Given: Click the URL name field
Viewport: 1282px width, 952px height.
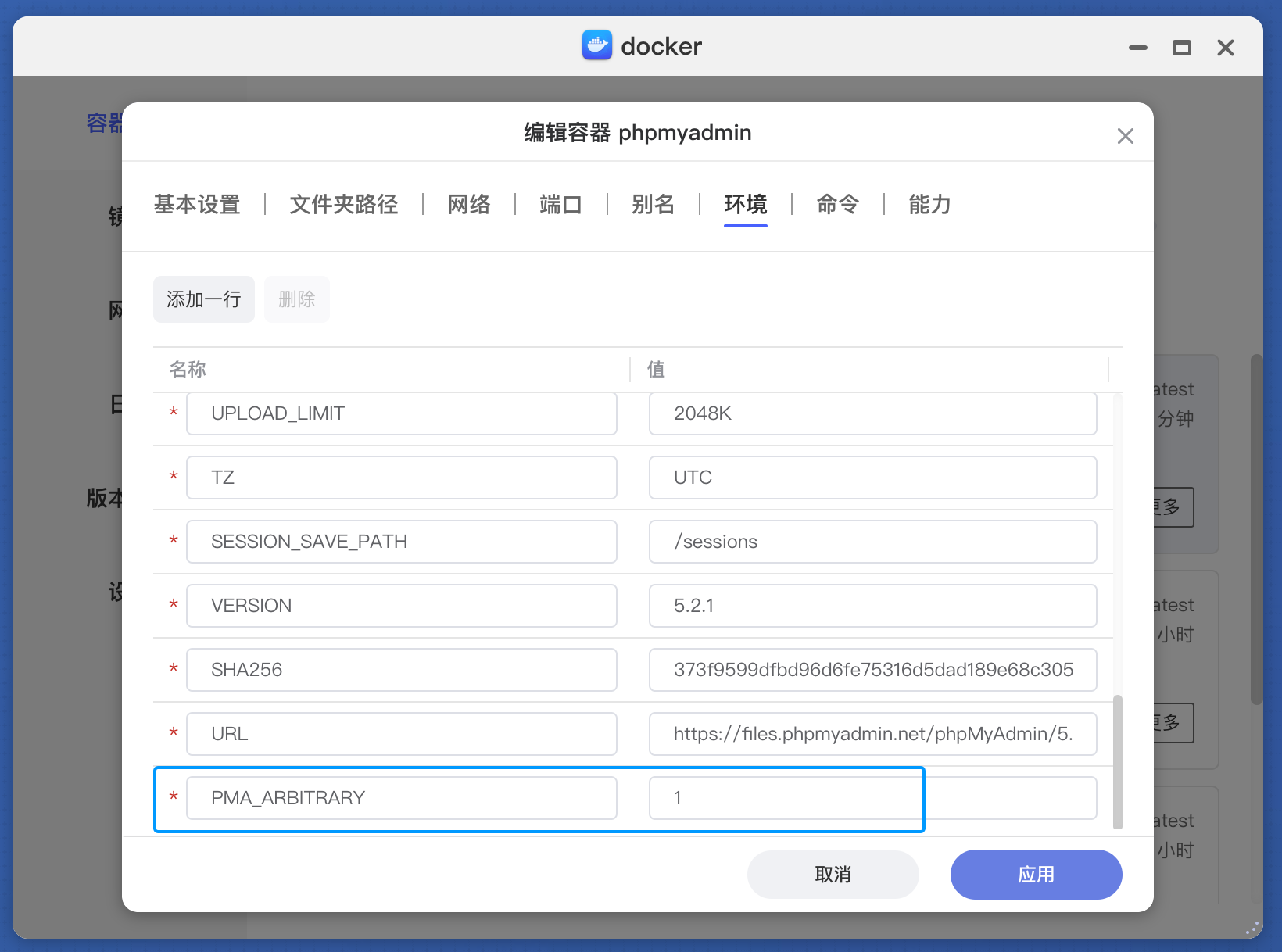Looking at the screenshot, I should coord(402,734).
